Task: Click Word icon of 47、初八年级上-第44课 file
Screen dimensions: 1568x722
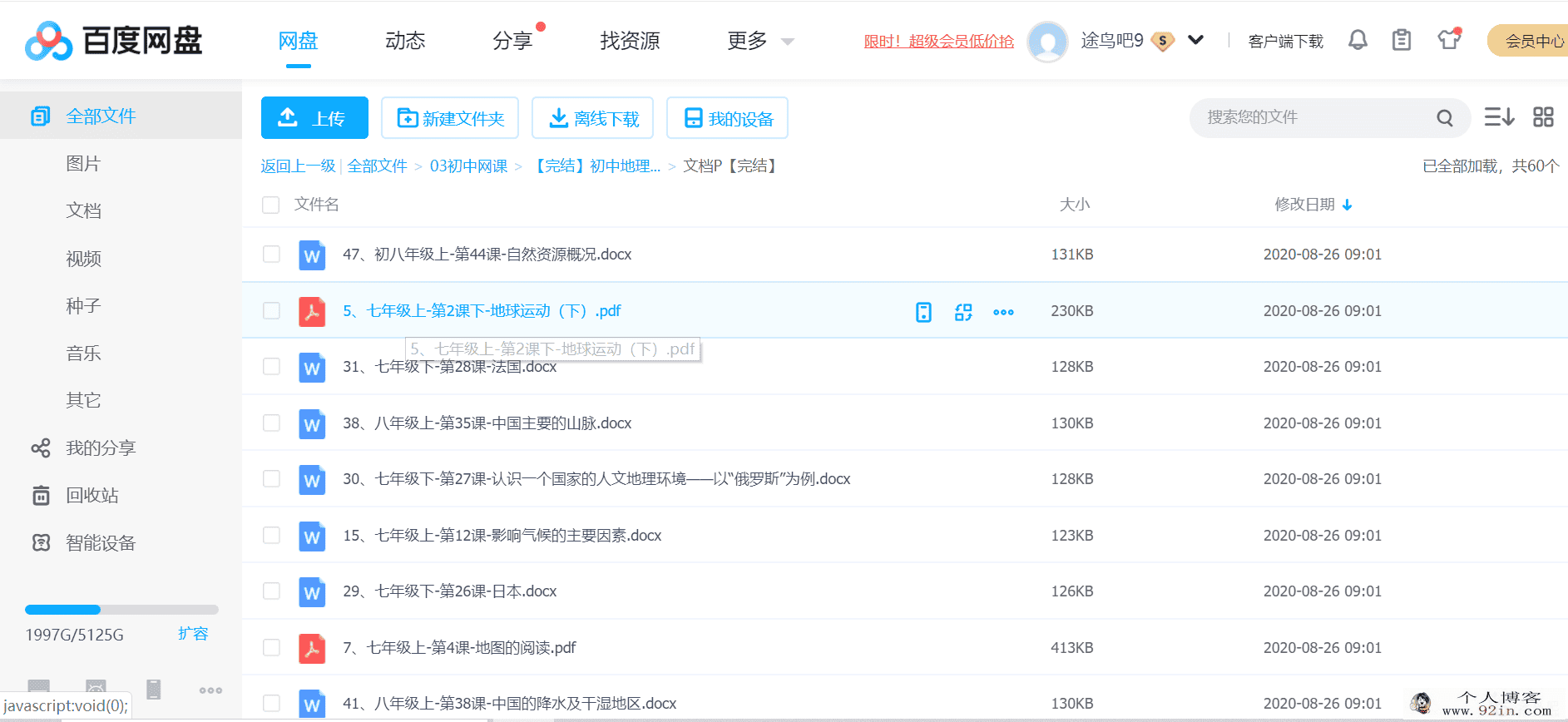Action: point(312,255)
